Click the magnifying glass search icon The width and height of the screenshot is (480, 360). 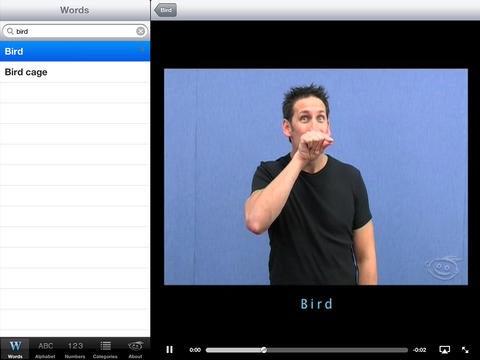point(10,31)
